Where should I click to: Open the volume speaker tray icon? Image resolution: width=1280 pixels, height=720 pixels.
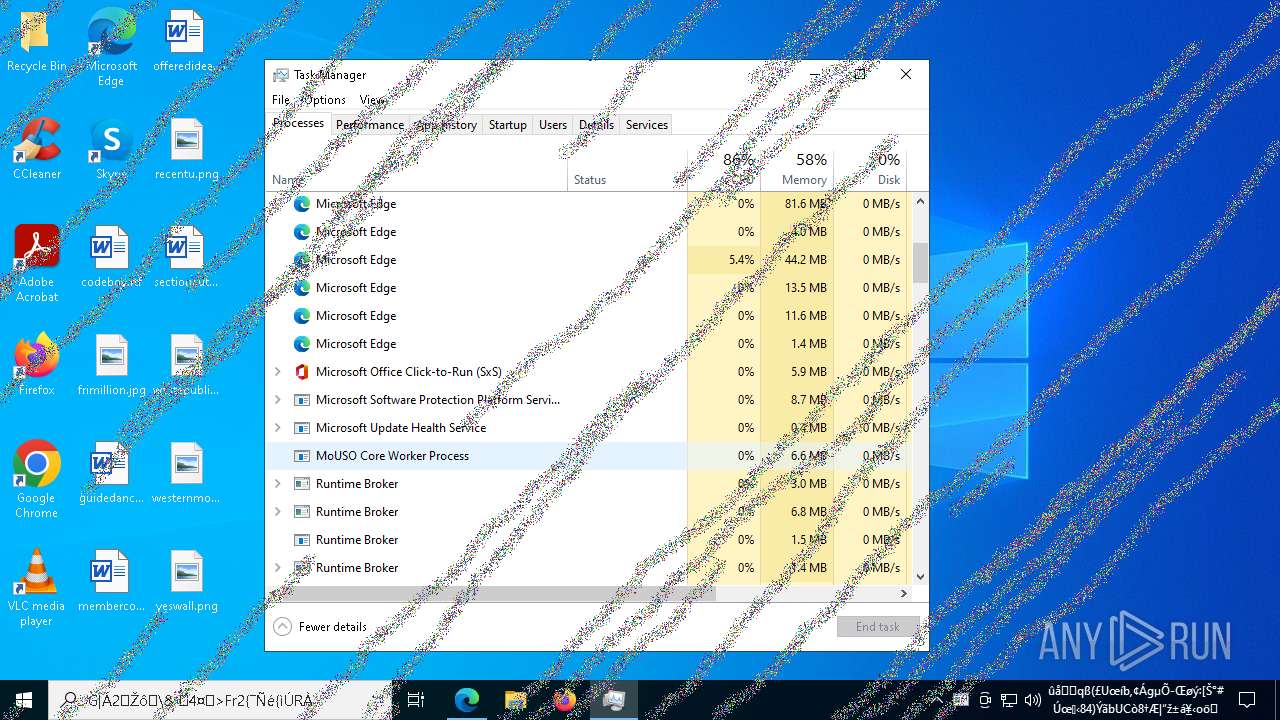(1033, 700)
